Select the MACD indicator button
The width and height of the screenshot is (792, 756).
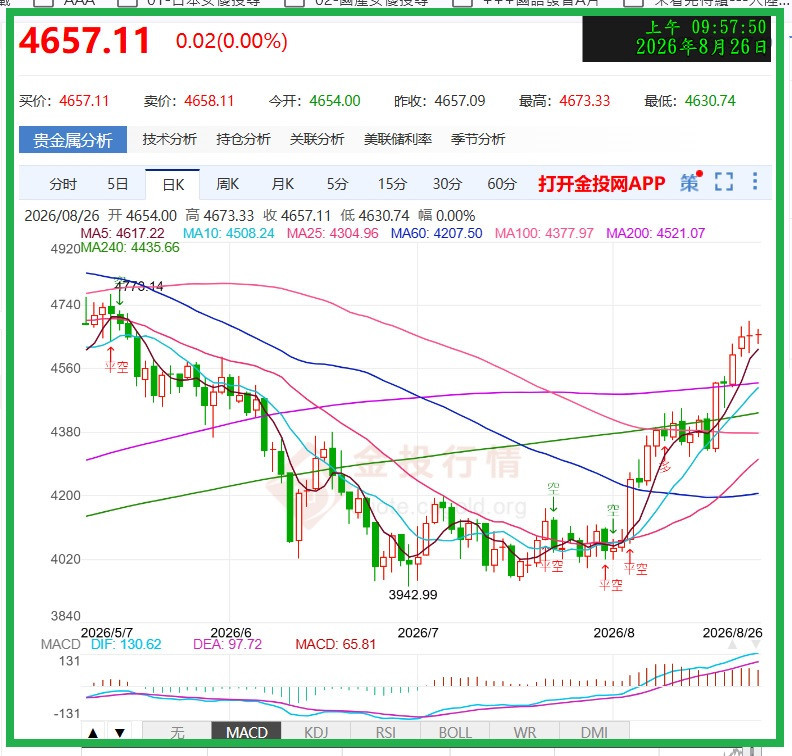246,732
